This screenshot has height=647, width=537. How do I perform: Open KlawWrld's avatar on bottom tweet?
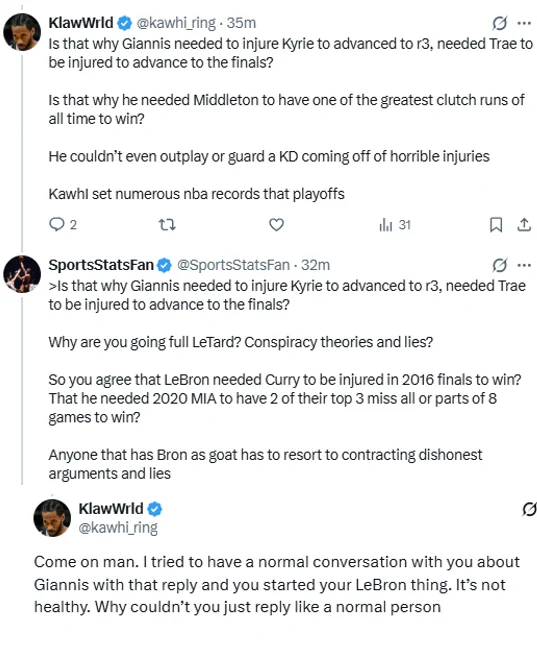(x=52, y=518)
